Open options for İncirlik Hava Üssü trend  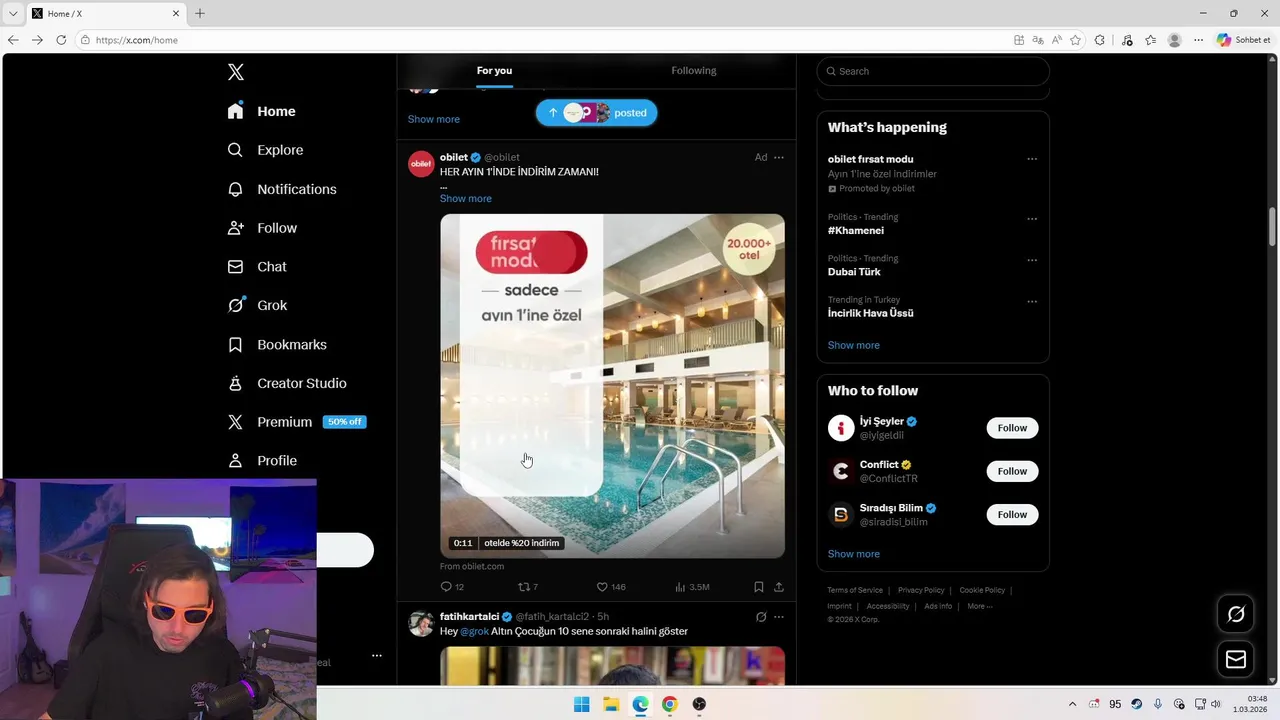[1032, 301]
